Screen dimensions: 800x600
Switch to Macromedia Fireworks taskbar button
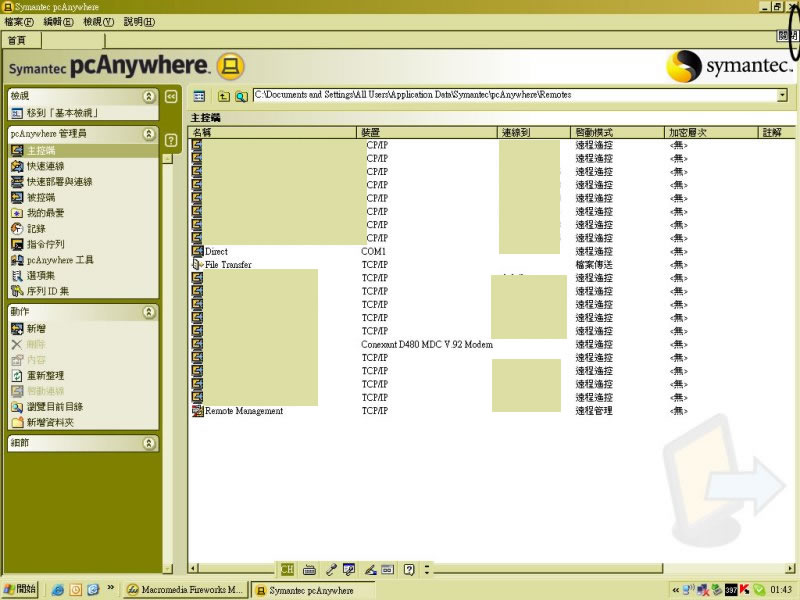pyautogui.click(x=186, y=590)
